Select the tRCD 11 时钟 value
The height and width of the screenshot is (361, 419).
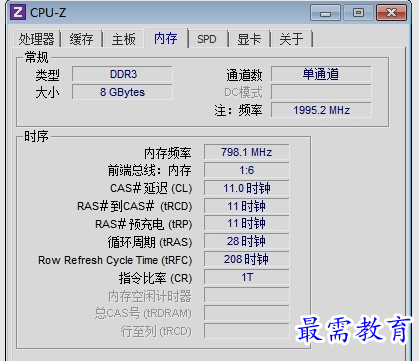246,206
